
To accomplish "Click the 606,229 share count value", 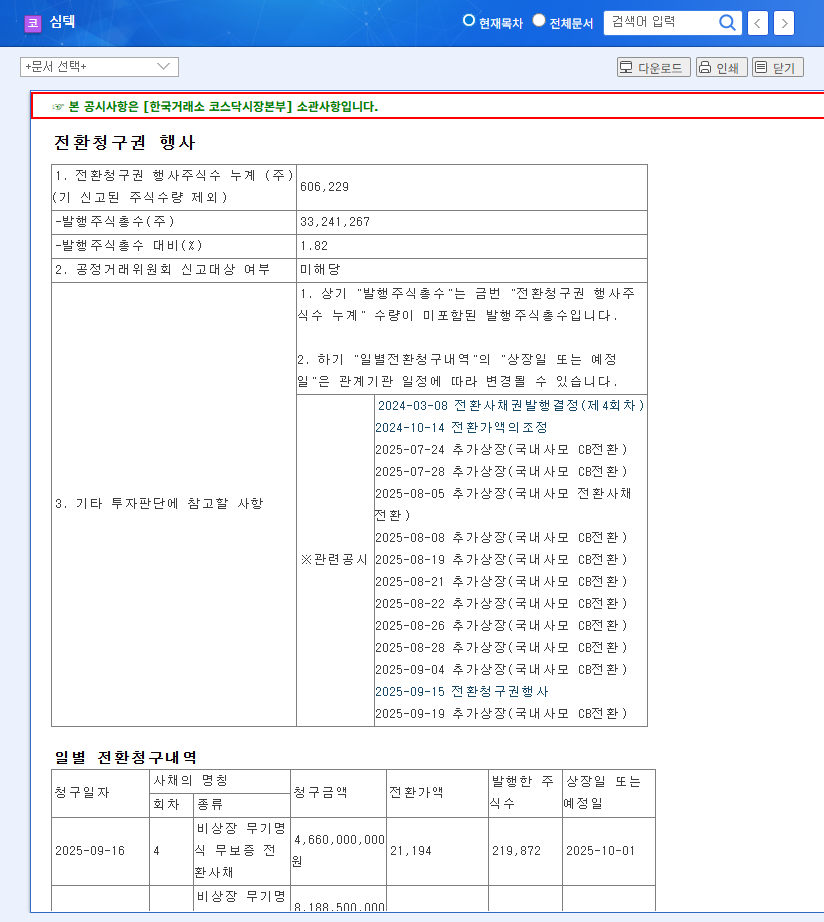I will pos(324,187).
